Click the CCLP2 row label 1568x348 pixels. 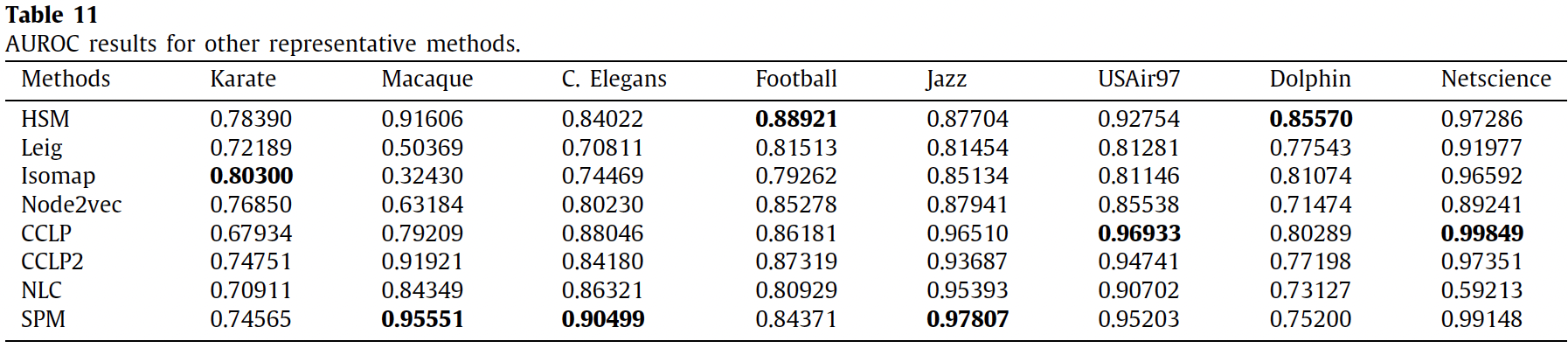[x=52, y=261]
